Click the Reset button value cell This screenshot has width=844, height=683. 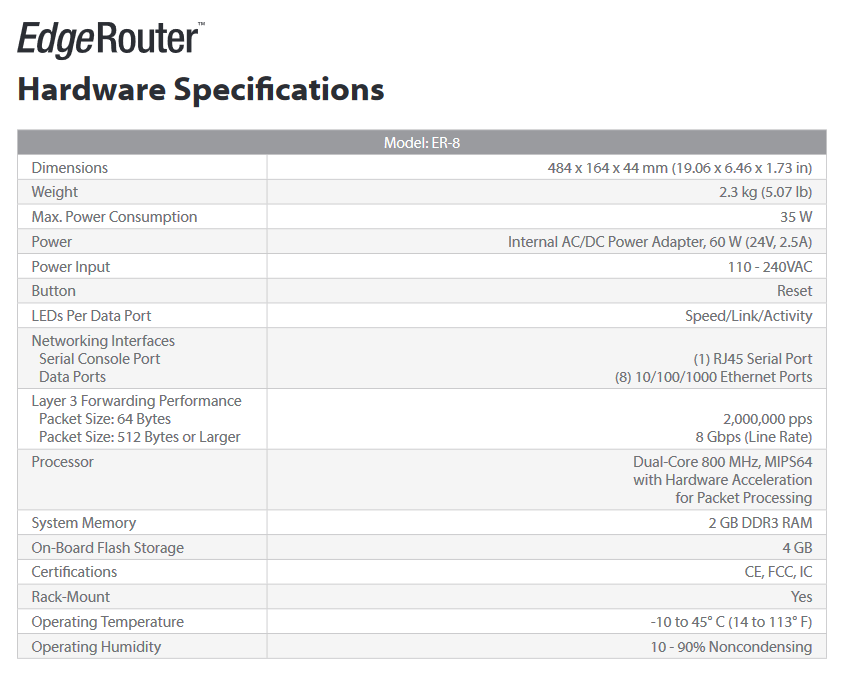pyautogui.click(x=546, y=291)
